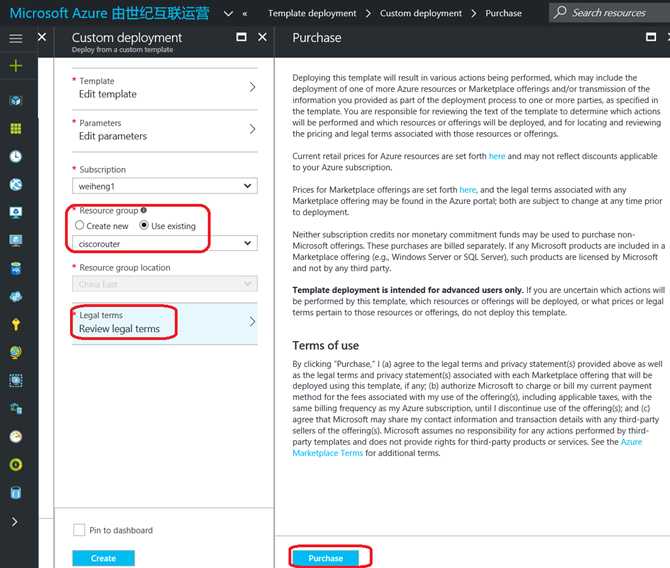Click the Search resources magnifier icon
The width and height of the screenshot is (670, 568).
coord(560,12)
